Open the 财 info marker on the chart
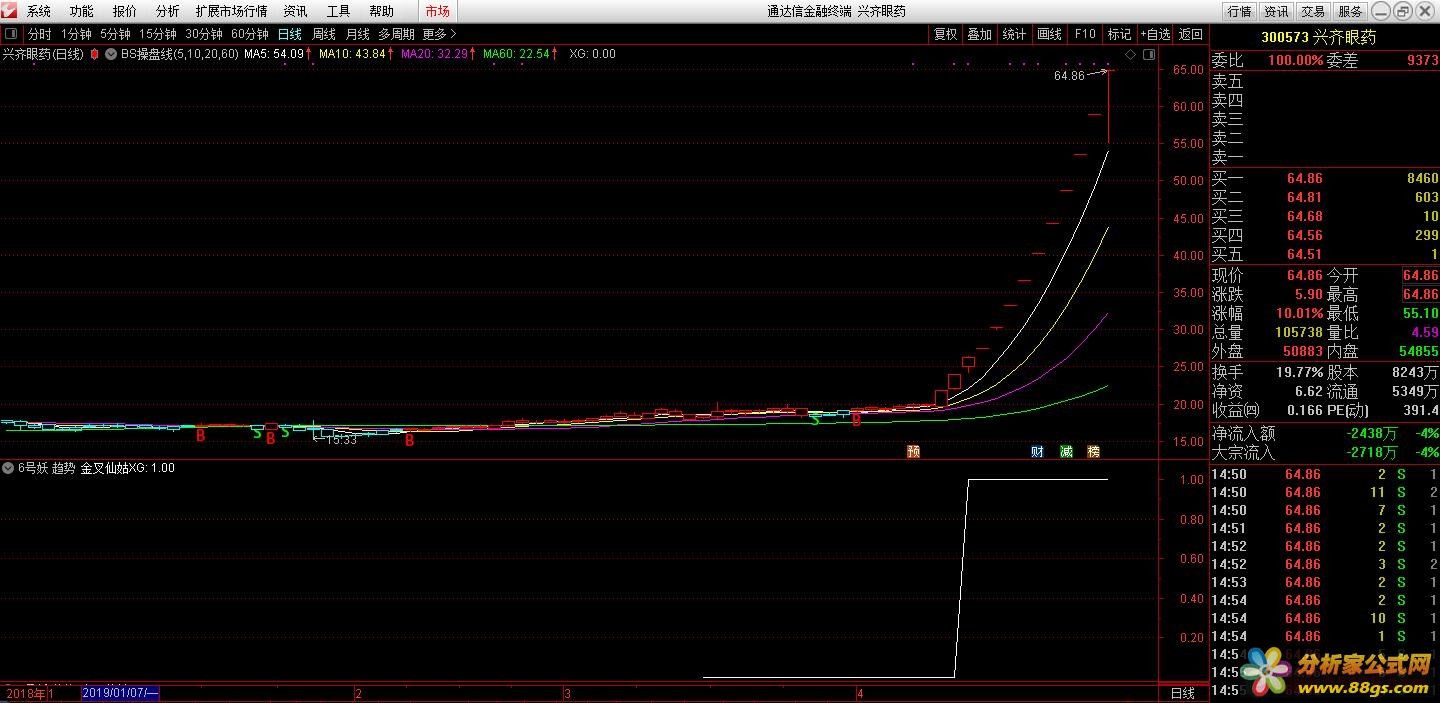Viewport: 1440px width, 703px height. tap(1037, 452)
